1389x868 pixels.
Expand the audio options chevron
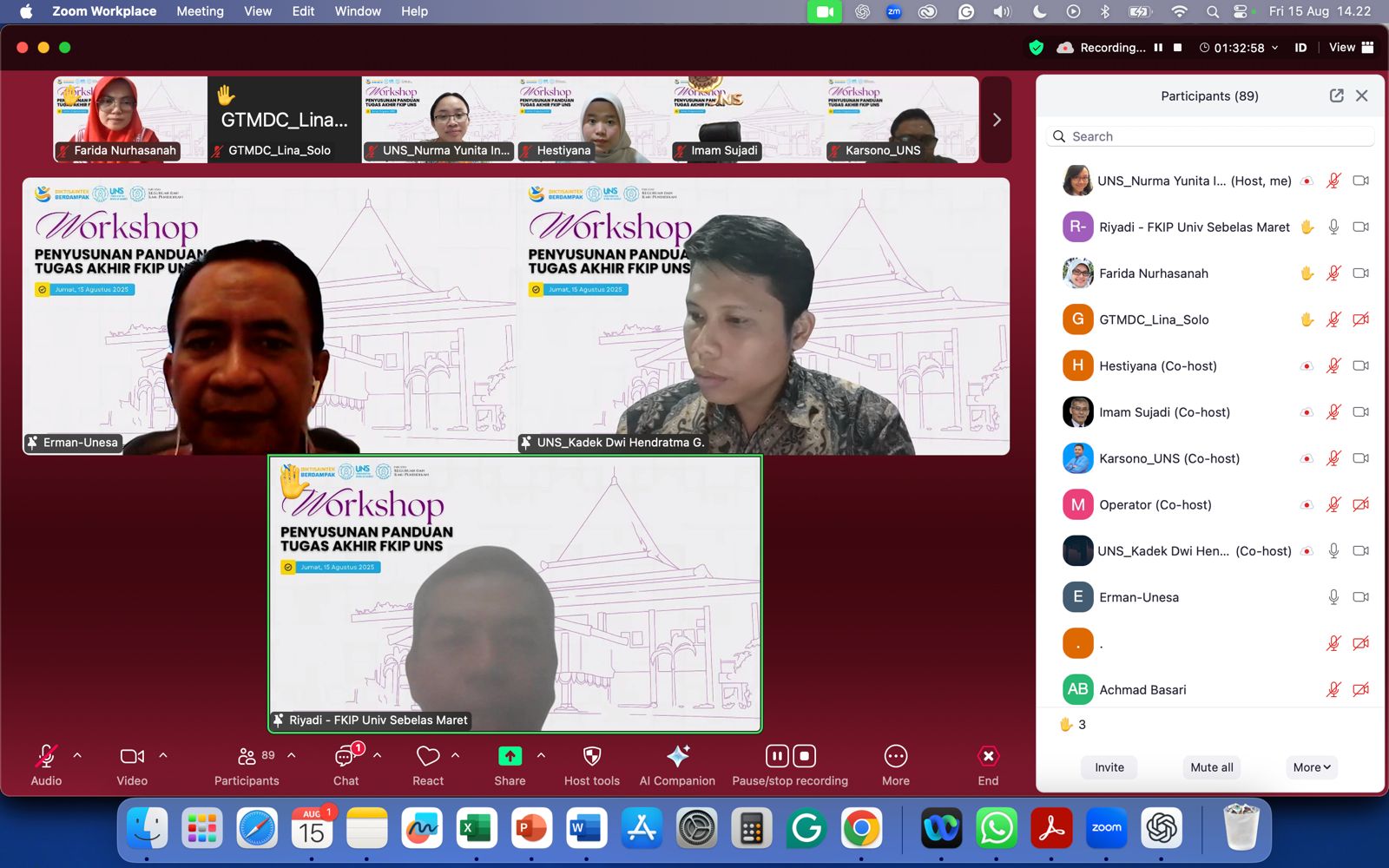pyautogui.click(x=77, y=755)
